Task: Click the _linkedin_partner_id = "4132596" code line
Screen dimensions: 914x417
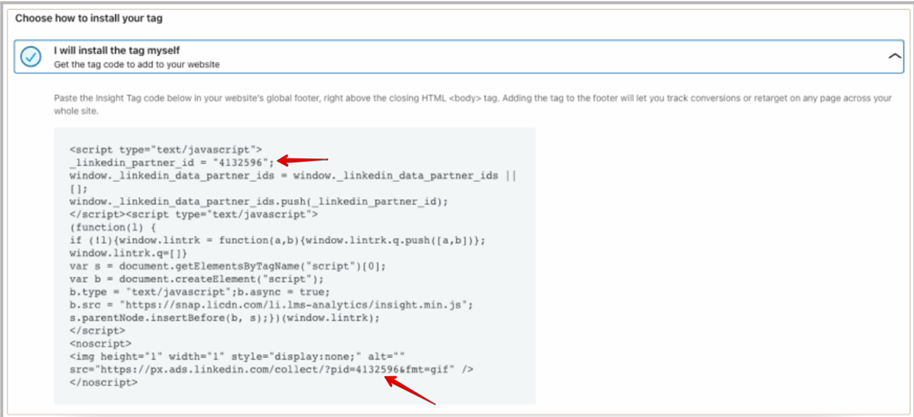Action: [171, 161]
